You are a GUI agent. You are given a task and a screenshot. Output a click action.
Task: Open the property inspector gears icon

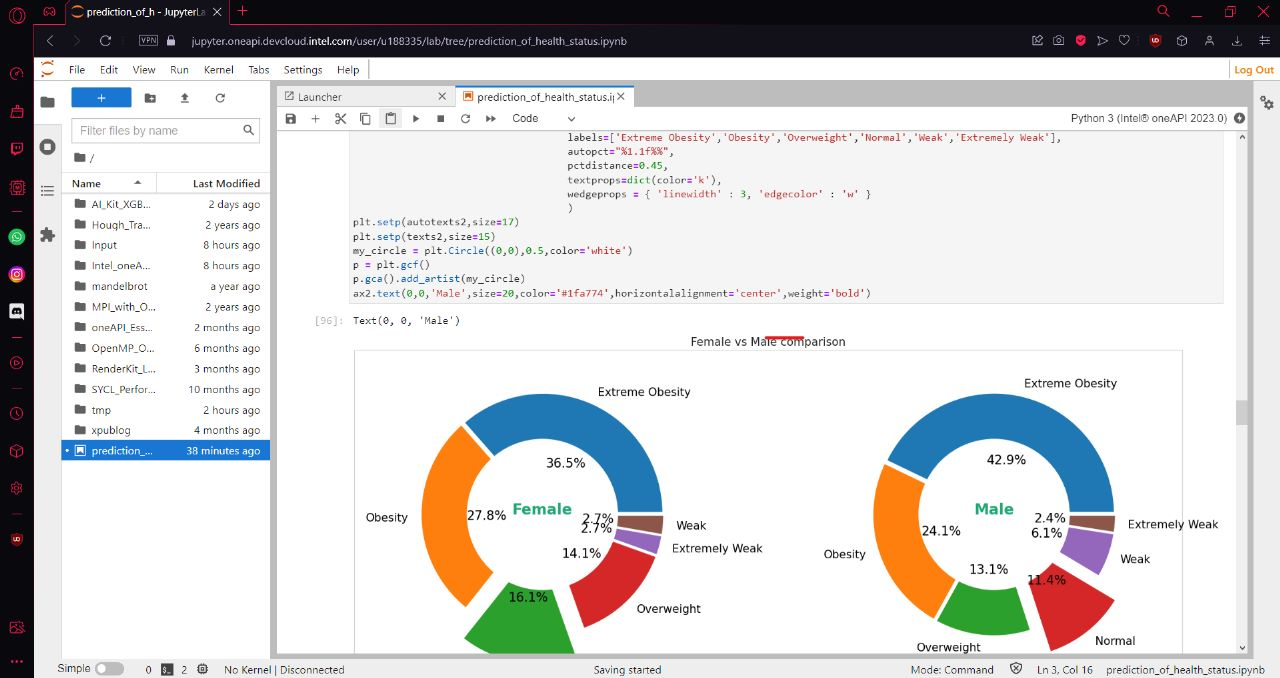tap(1267, 103)
